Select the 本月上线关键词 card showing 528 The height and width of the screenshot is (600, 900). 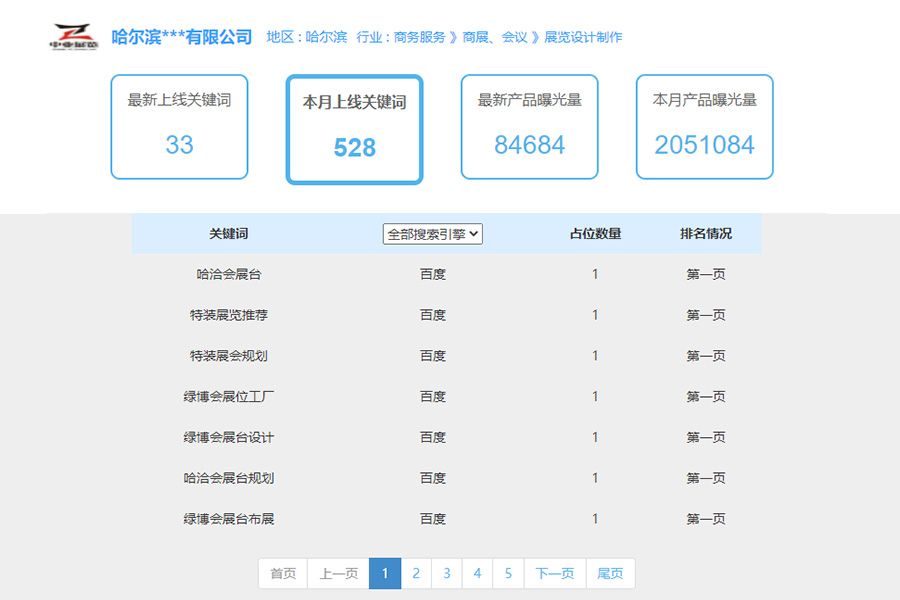pos(354,125)
